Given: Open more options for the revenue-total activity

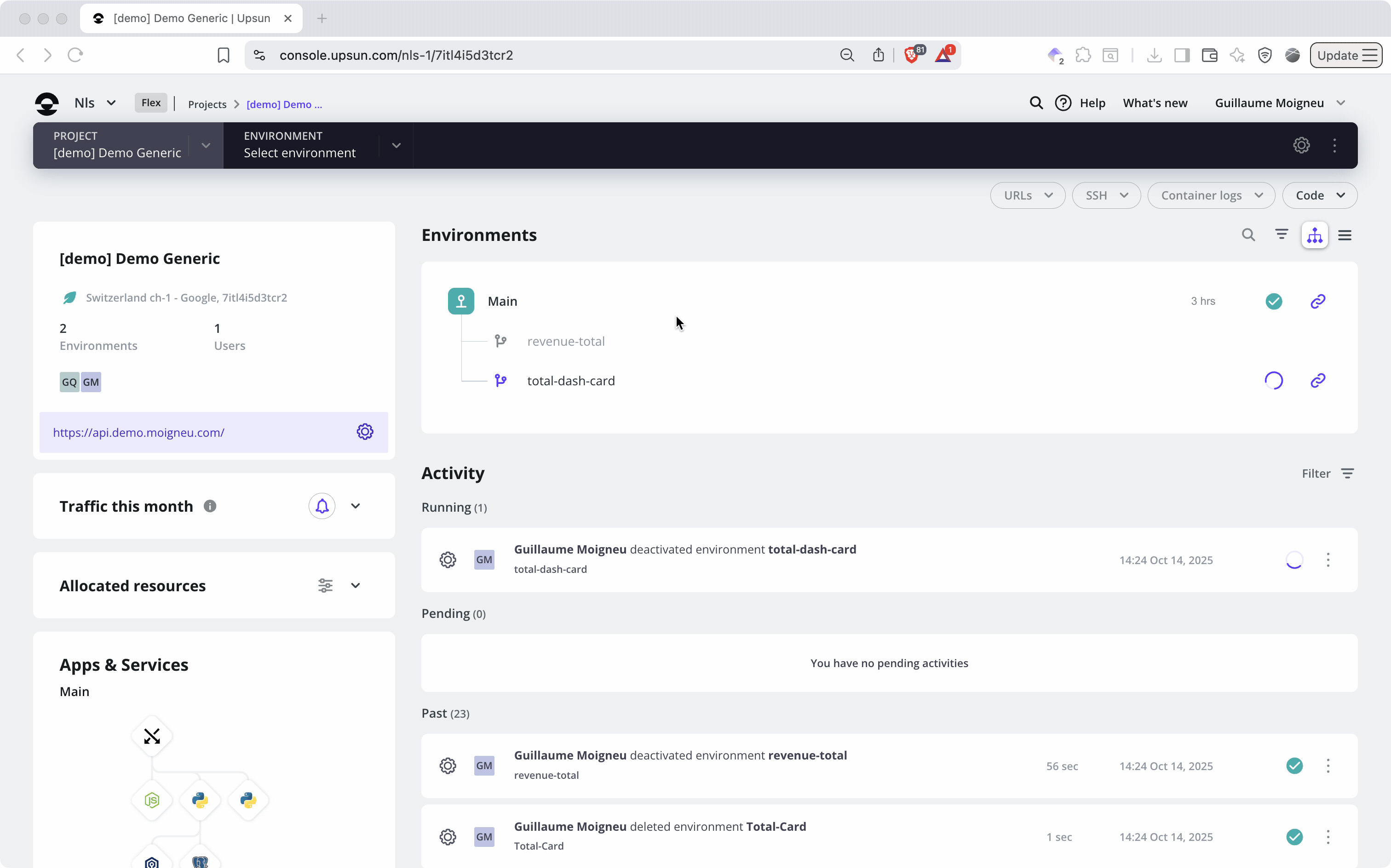Looking at the screenshot, I should 1328,766.
